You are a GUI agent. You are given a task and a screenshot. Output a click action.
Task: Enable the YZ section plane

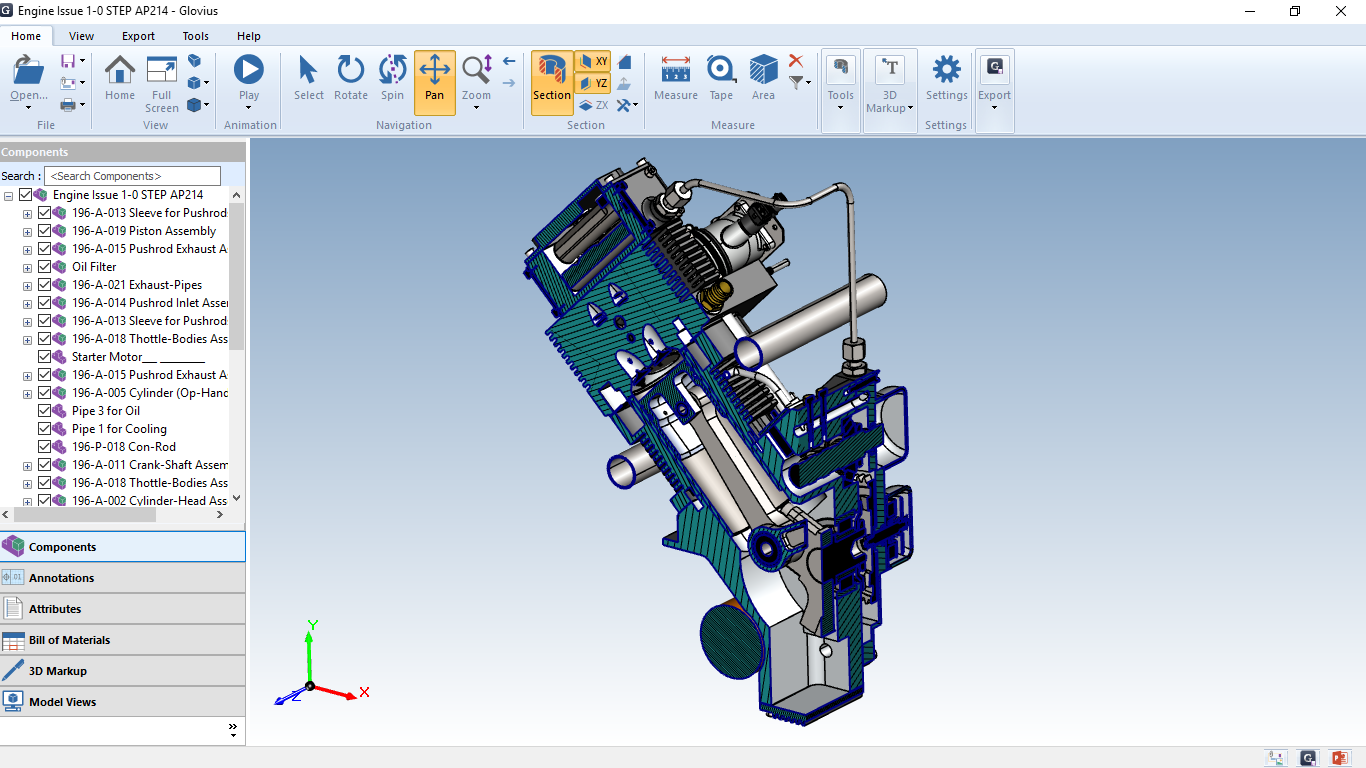593,83
